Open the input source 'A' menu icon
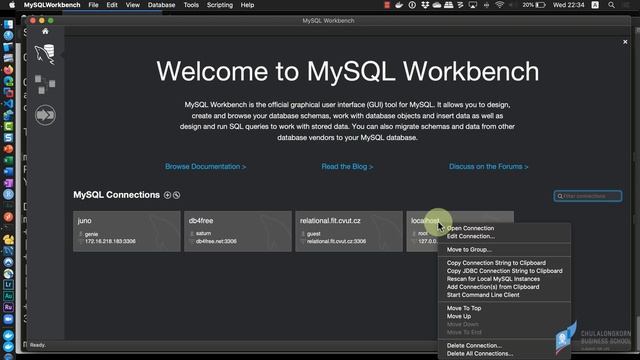The image size is (640, 360). [x=595, y=5]
